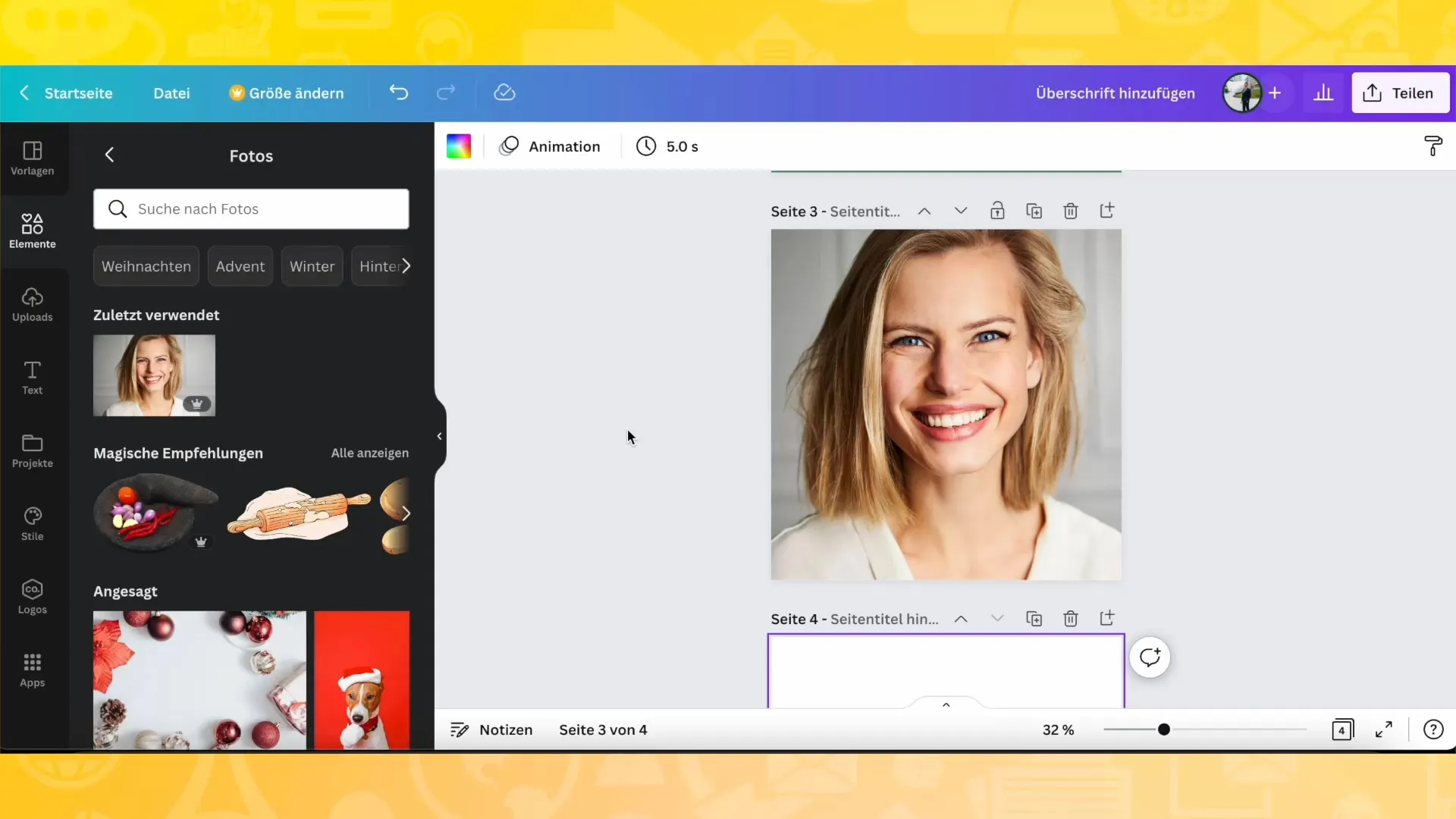Move Seite 3 down
The height and width of the screenshot is (819, 1456).
[x=960, y=211]
